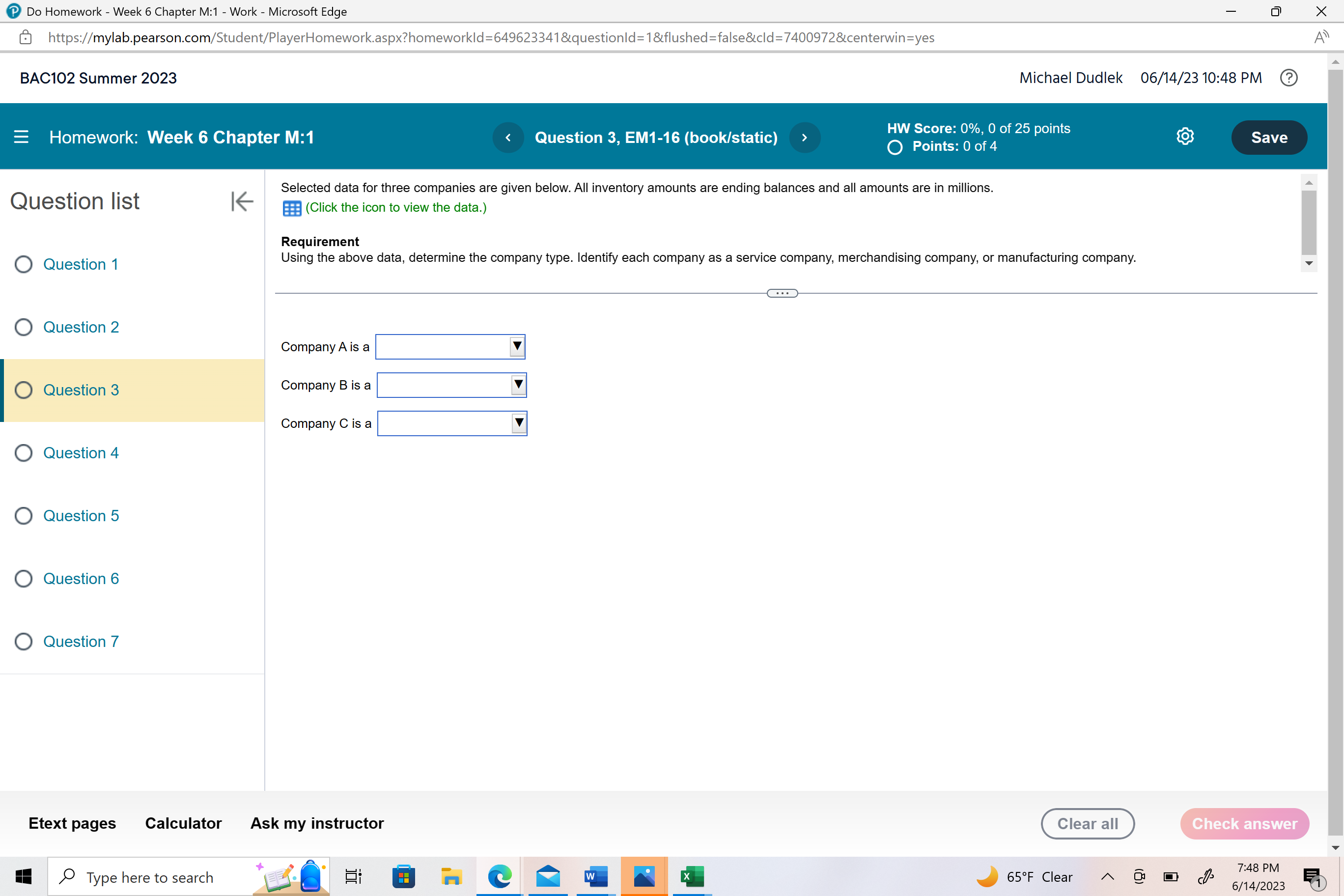Go to next question arrow

[x=804, y=137]
